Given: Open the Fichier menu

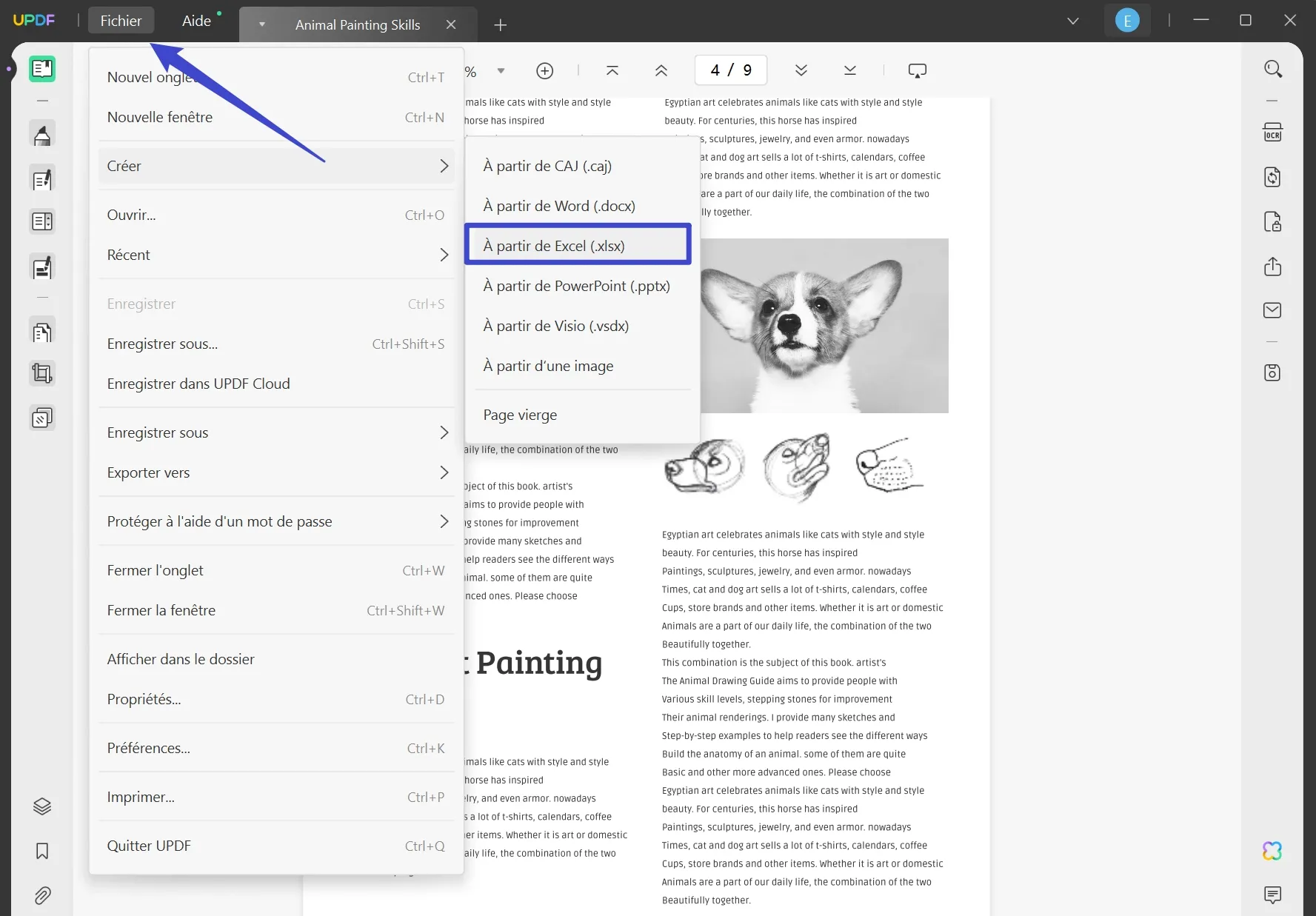Looking at the screenshot, I should [121, 20].
